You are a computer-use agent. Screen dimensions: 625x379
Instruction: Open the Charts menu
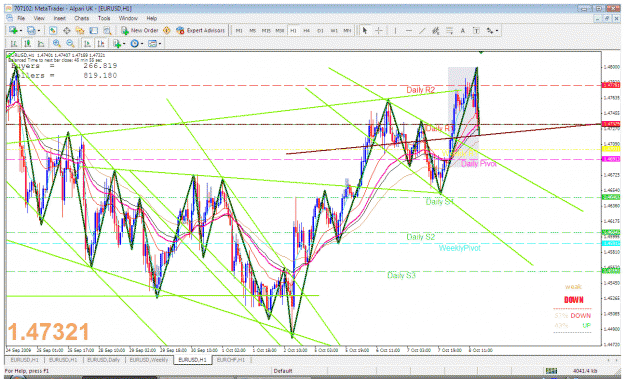pos(81,18)
